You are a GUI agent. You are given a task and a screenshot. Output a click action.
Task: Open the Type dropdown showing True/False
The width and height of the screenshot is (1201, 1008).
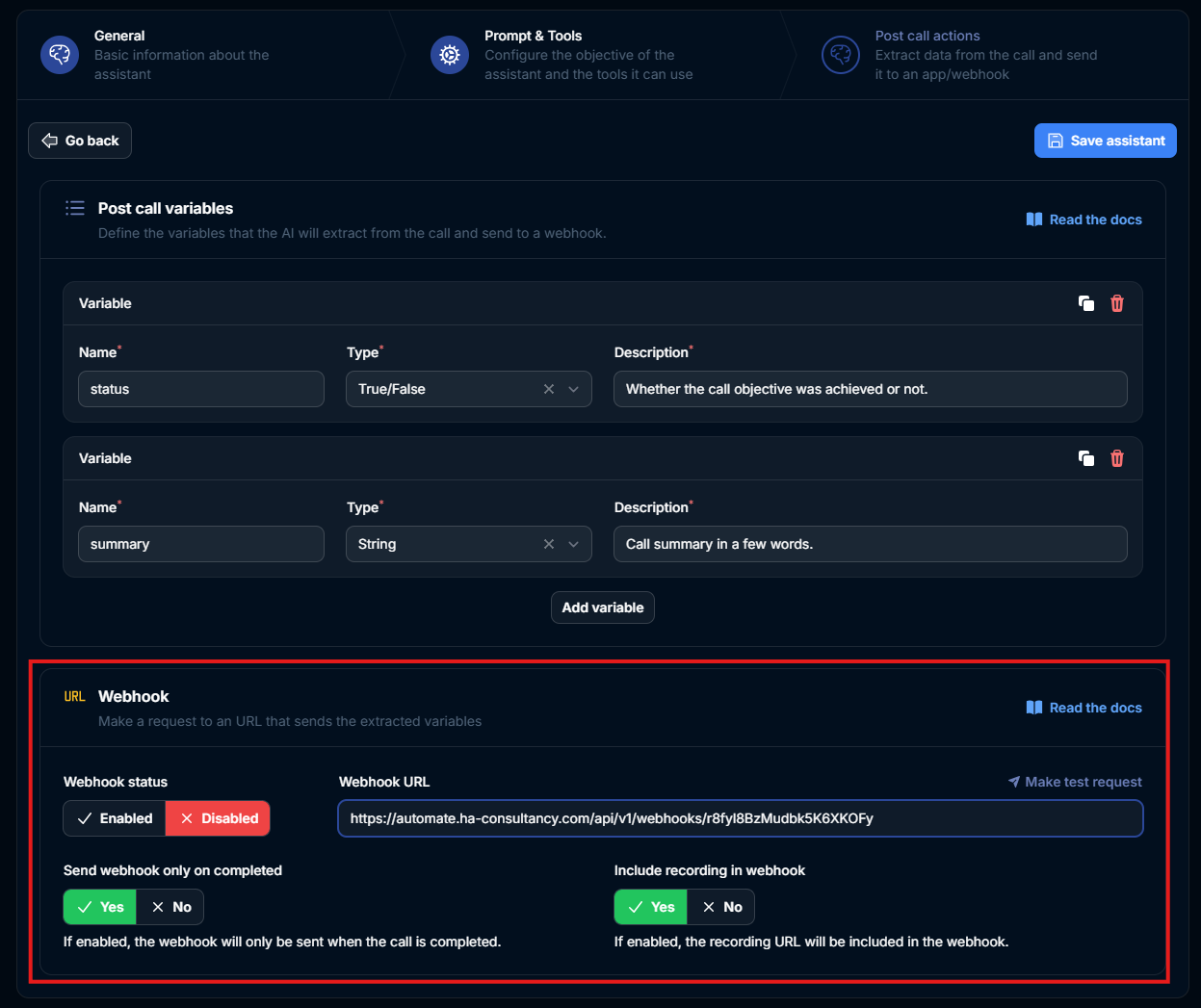tap(573, 389)
